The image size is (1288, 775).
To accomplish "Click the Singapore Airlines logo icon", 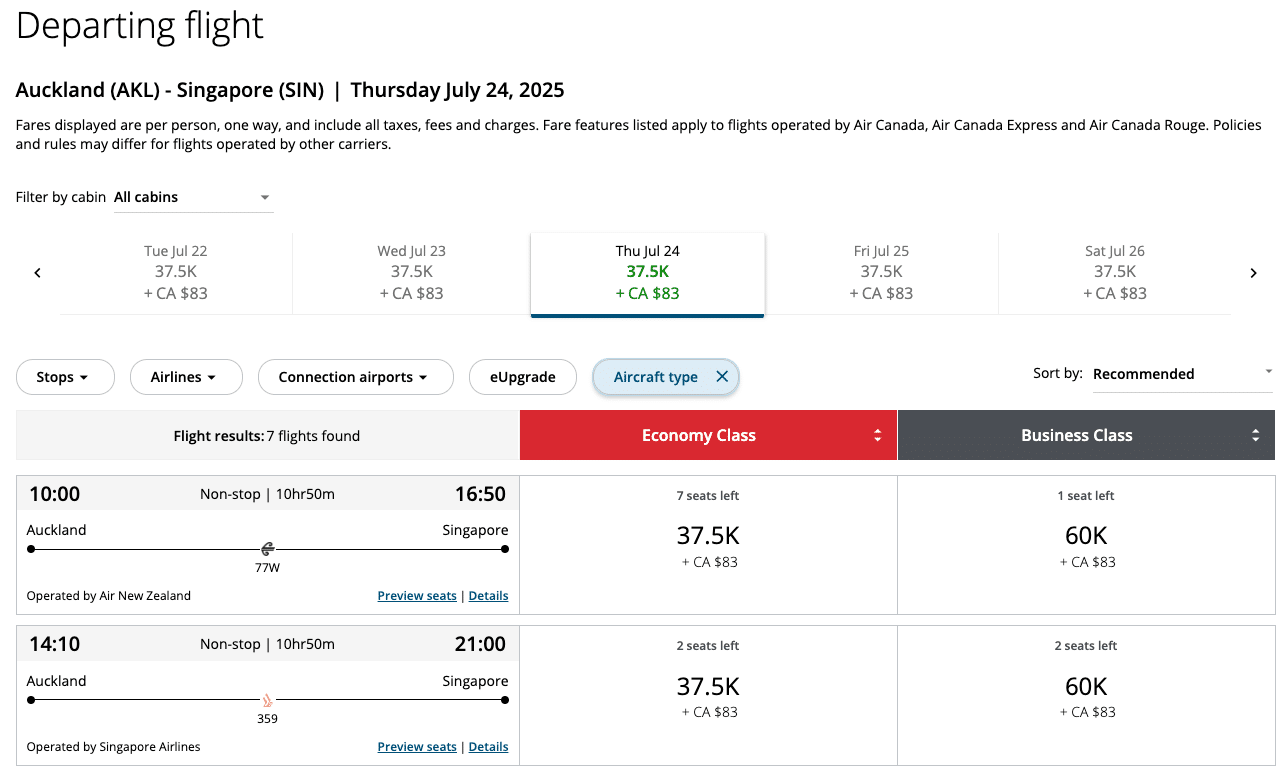I will click(267, 700).
